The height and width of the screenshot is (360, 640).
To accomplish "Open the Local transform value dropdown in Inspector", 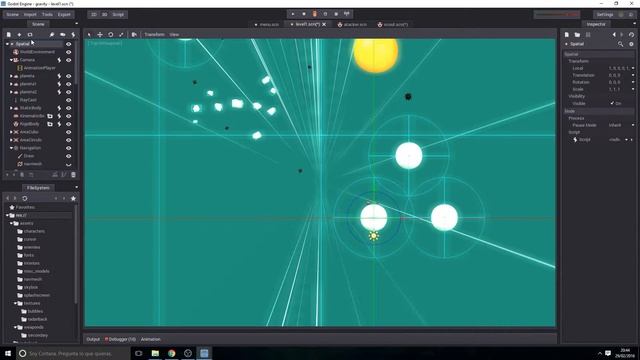I will point(633,68).
